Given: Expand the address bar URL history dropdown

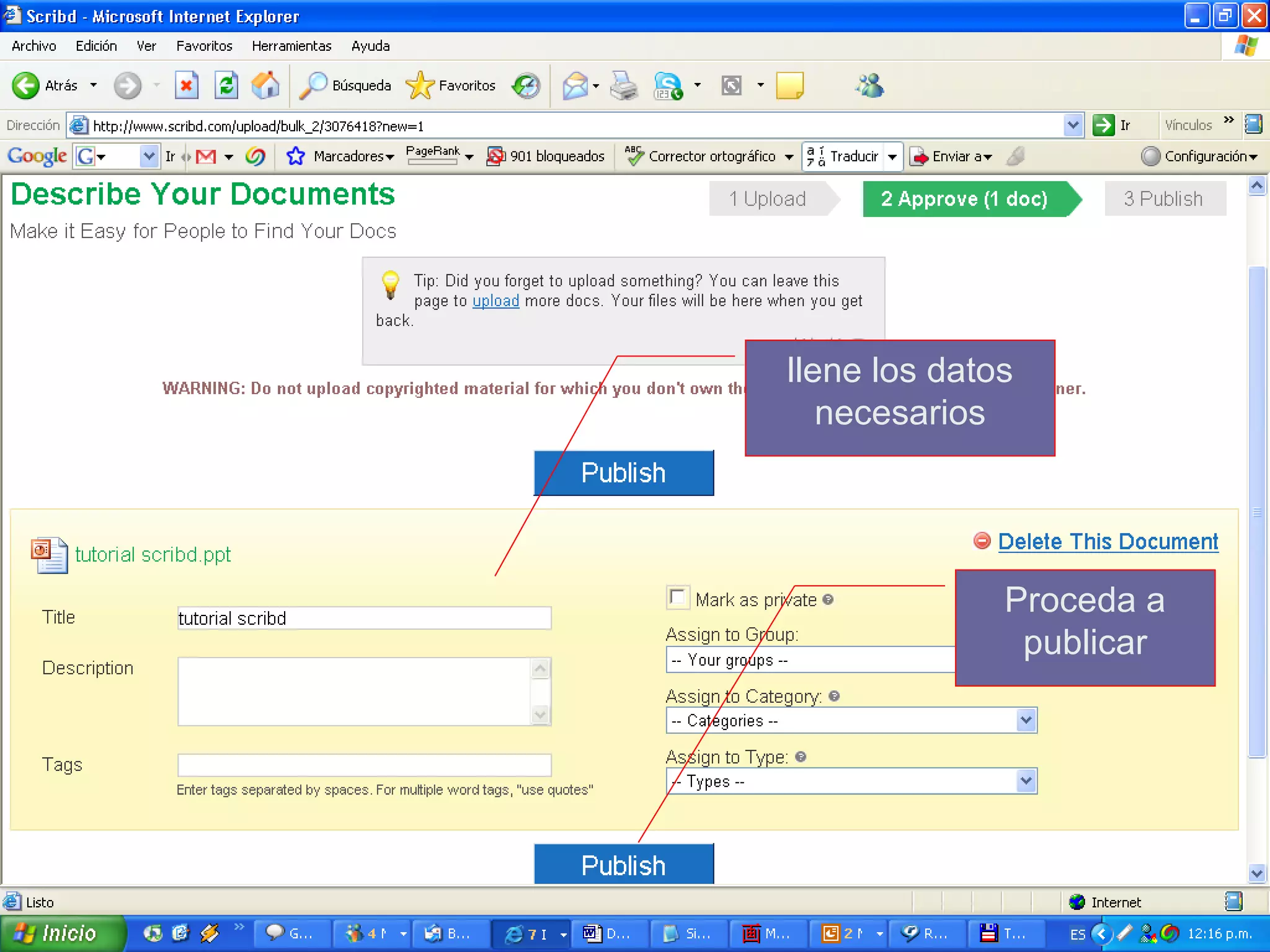Looking at the screenshot, I should click(1073, 126).
